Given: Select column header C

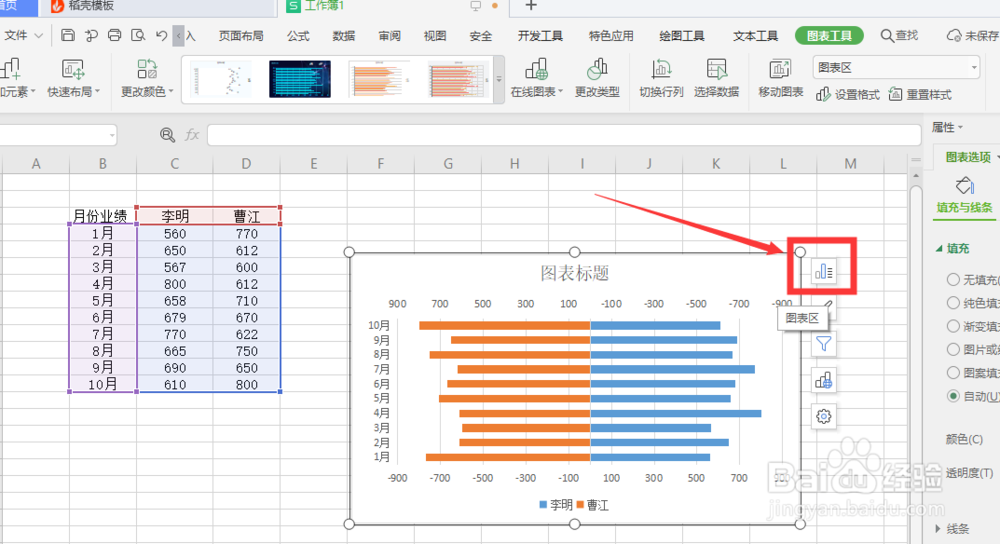Looking at the screenshot, I should pos(174,164).
